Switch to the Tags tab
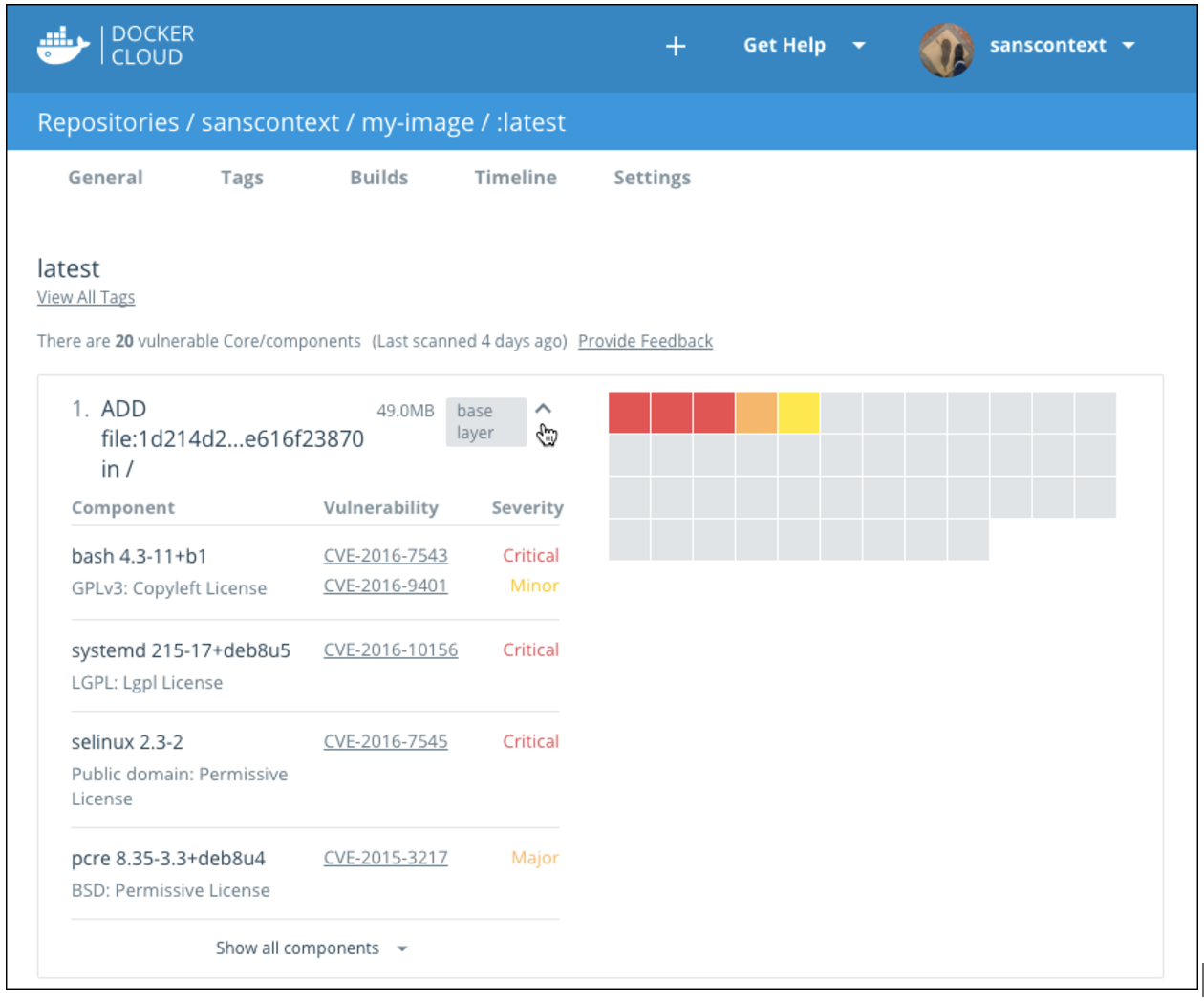 click(x=242, y=178)
